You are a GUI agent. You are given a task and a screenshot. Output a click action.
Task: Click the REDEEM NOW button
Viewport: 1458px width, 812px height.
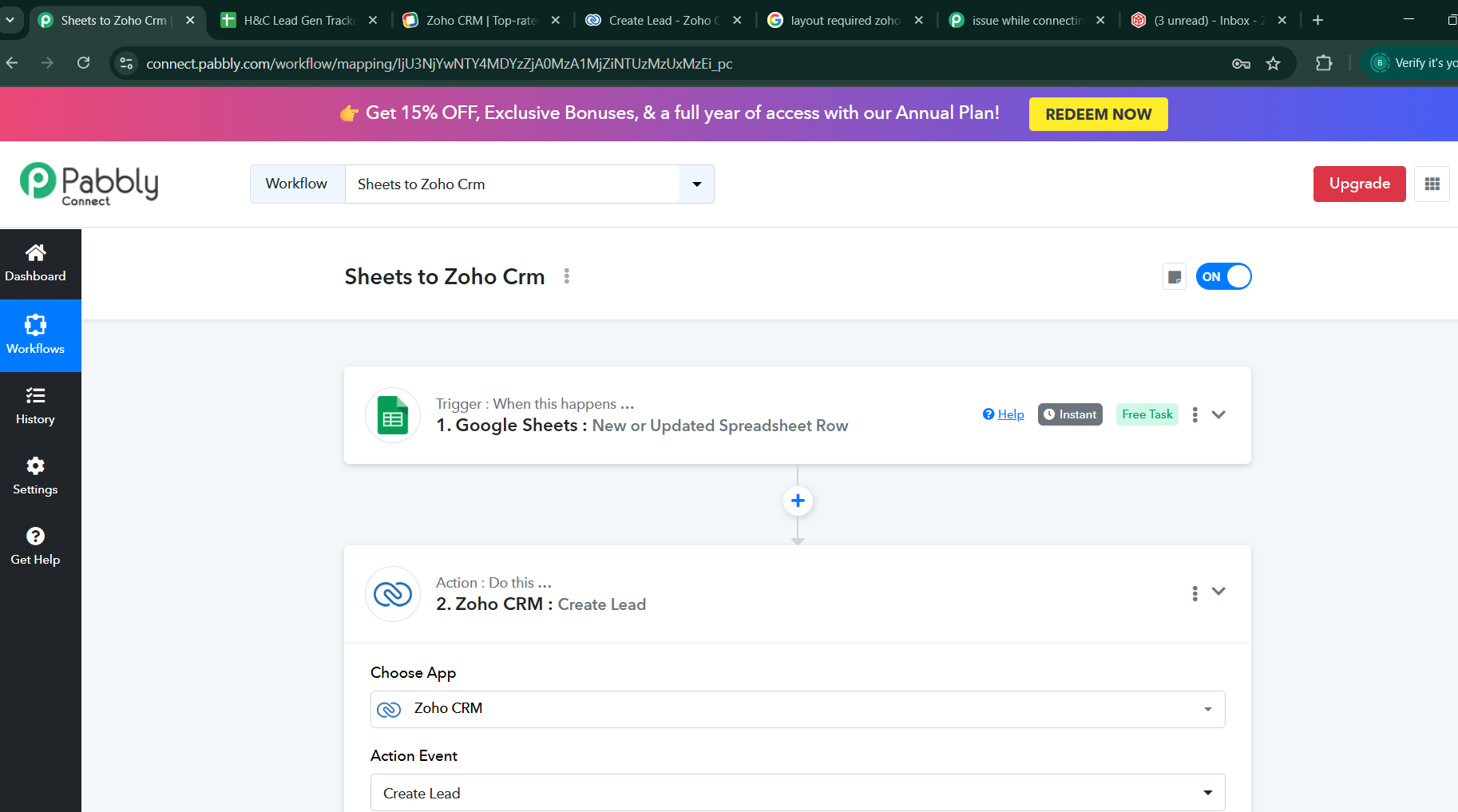[x=1098, y=114]
